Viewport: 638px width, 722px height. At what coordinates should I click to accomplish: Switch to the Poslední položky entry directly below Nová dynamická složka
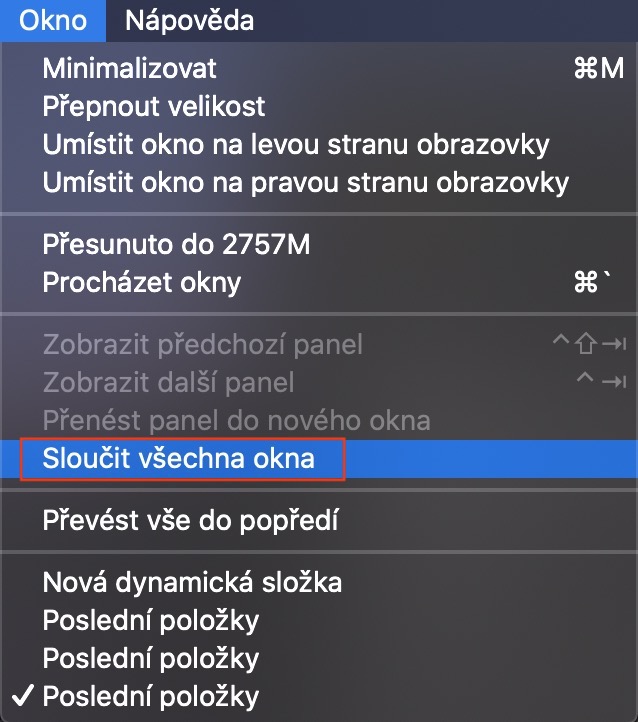[x=150, y=620]
